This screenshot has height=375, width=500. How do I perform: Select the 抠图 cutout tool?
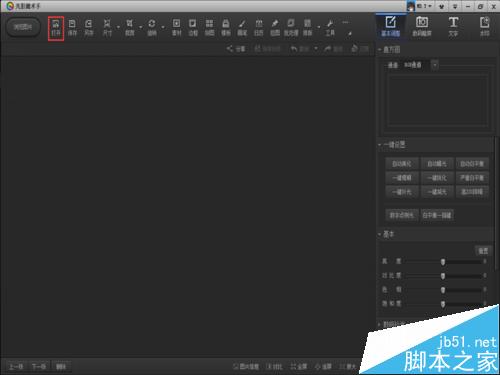pyautogui.click(x=275, y=28)
